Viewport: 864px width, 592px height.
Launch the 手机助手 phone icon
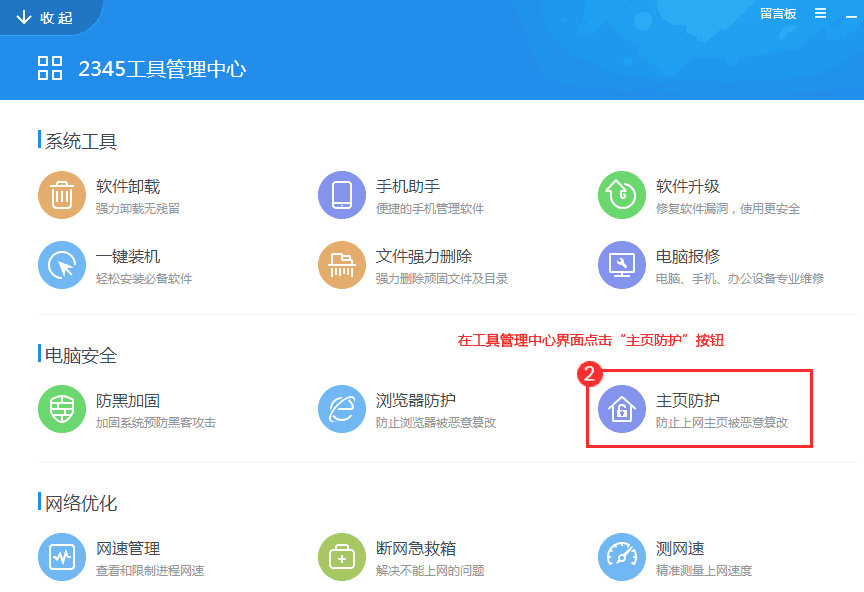coord(342,195)
